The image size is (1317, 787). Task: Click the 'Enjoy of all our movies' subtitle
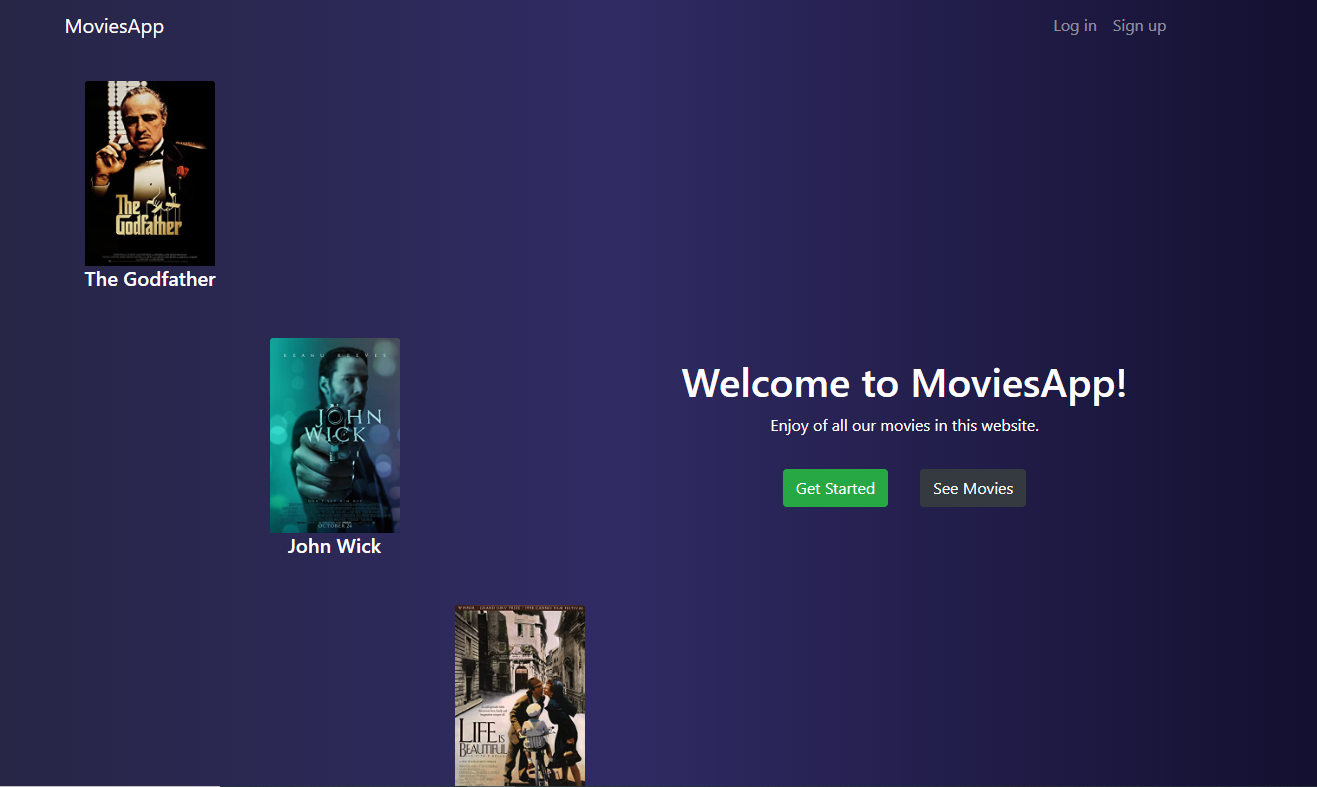pyautogui.click(x=905, y=426)
